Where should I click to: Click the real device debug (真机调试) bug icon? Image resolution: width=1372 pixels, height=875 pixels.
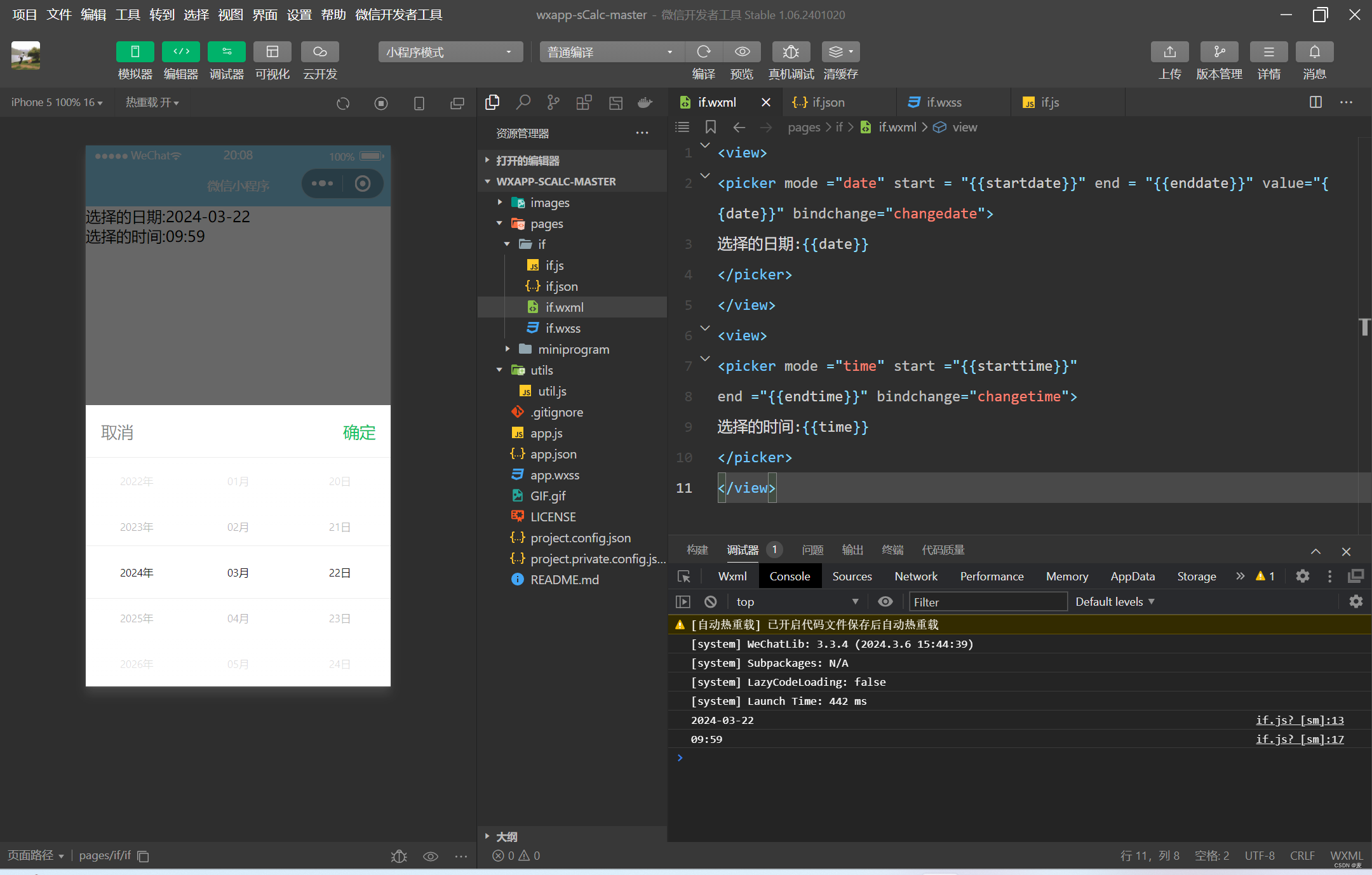click(x=790, y=52)
